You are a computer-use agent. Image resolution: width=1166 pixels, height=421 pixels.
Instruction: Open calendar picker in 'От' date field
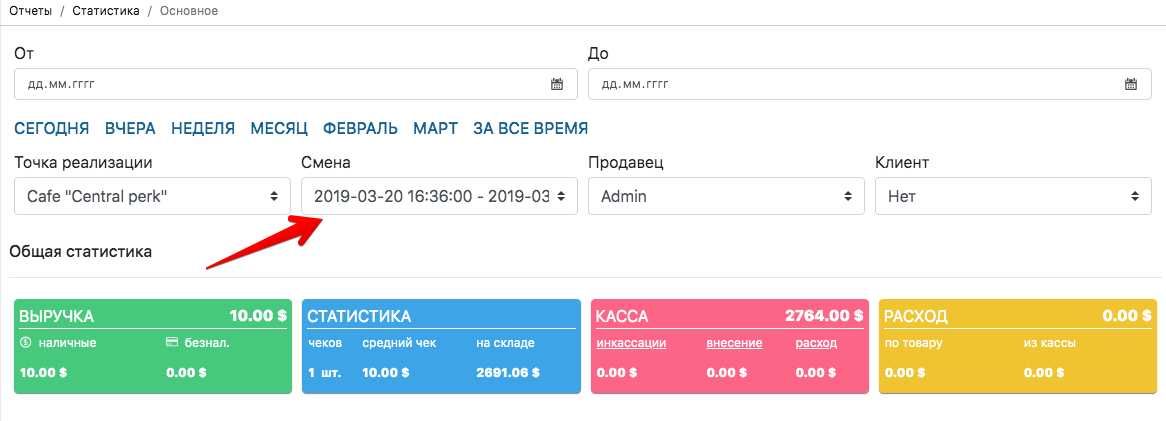(x=557, y=84)
